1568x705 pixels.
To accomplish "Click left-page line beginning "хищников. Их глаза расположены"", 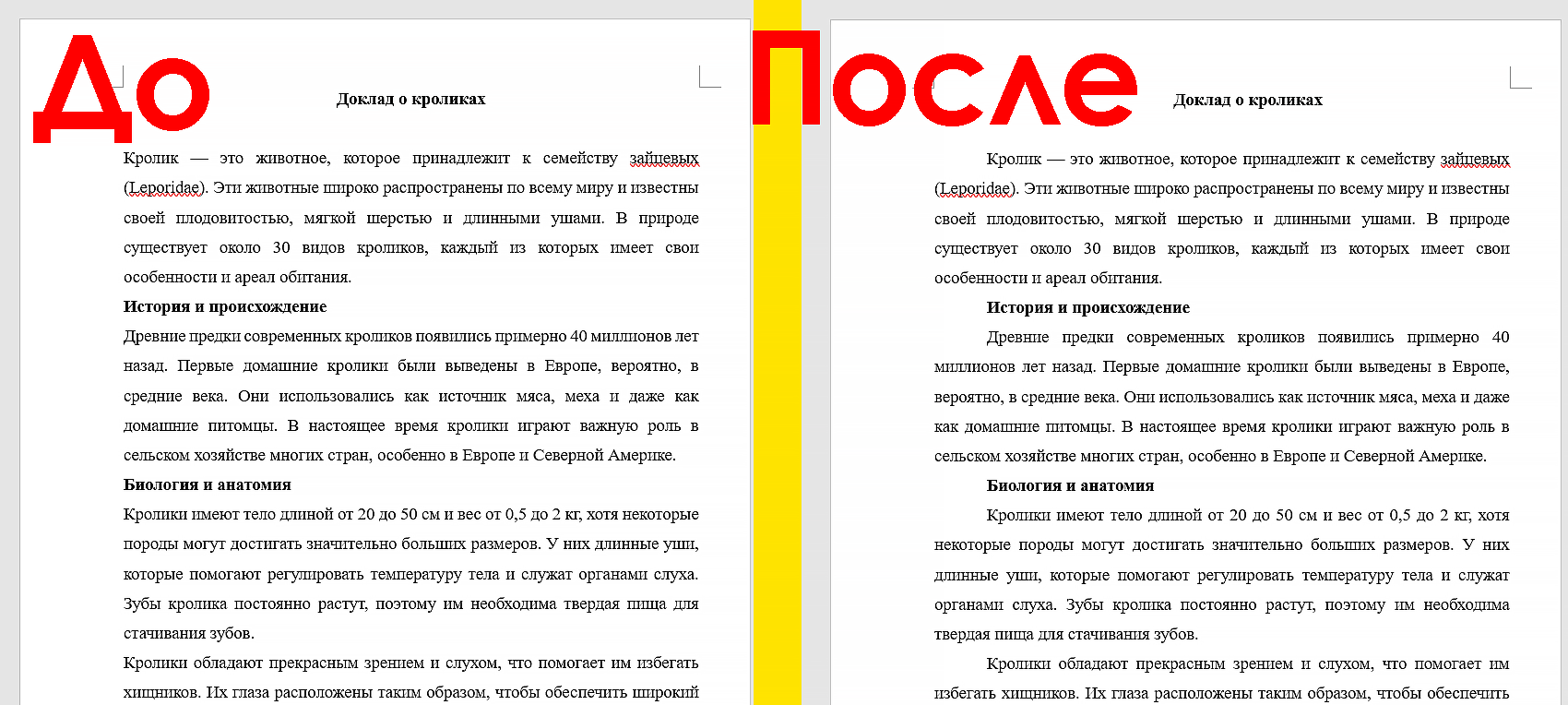I will 411,692.
